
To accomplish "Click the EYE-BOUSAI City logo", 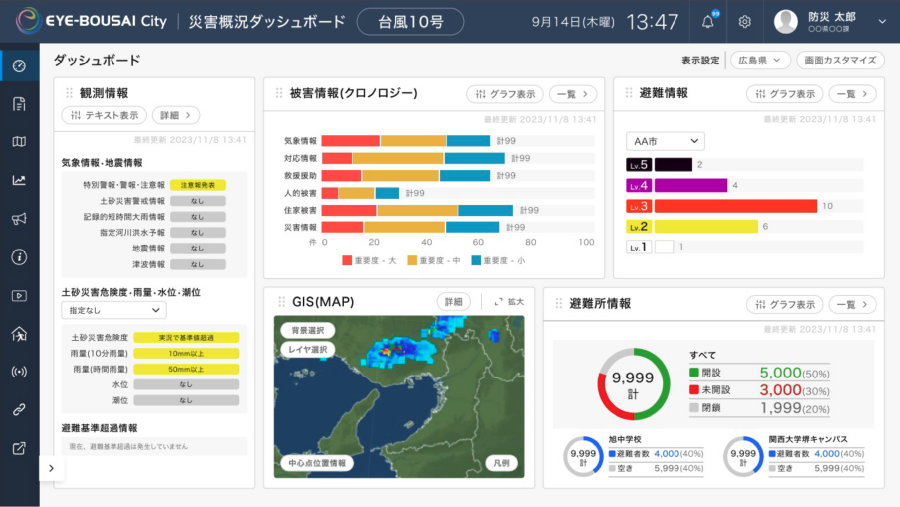I will coord(92,21).
